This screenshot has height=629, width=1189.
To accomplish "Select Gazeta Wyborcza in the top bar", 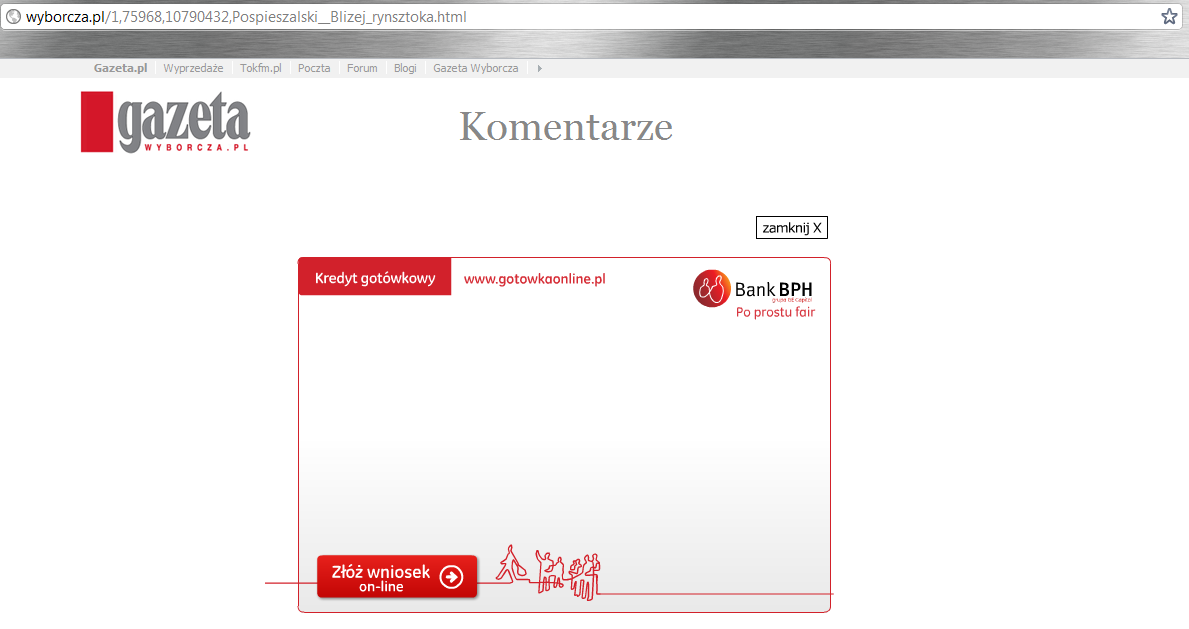I will coord(475,68).
